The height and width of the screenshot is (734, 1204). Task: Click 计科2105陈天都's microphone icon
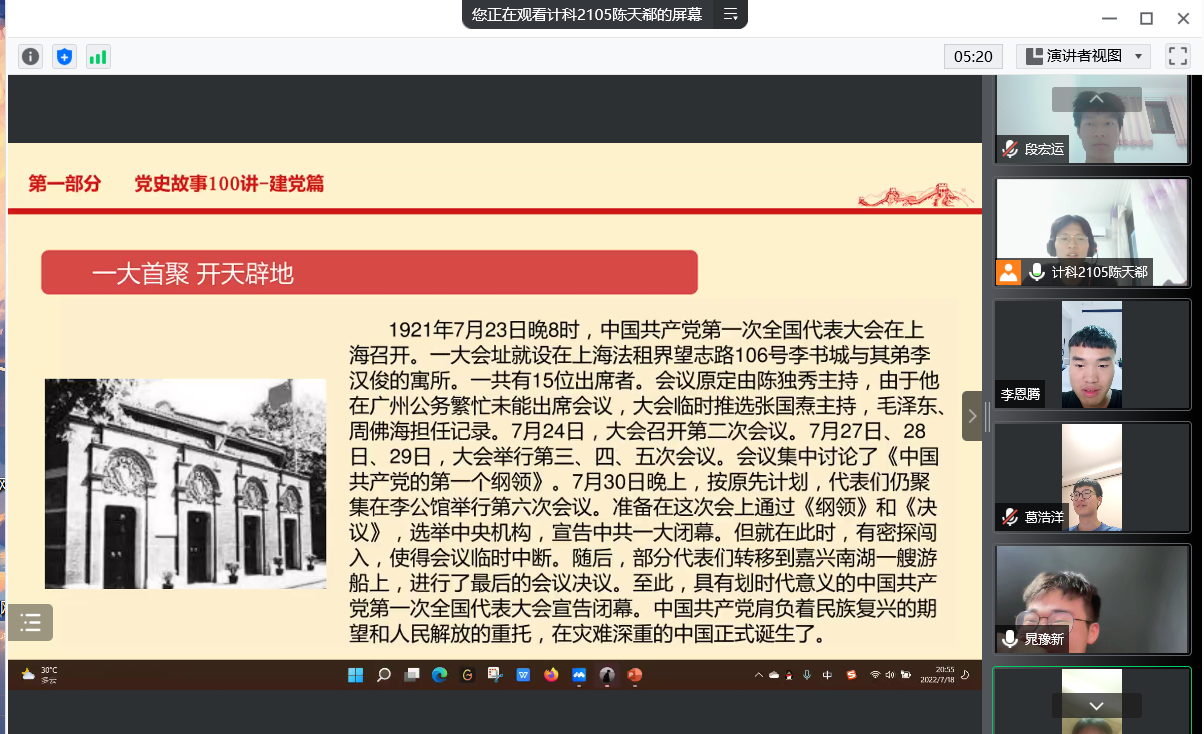[x=1037, y=272]
